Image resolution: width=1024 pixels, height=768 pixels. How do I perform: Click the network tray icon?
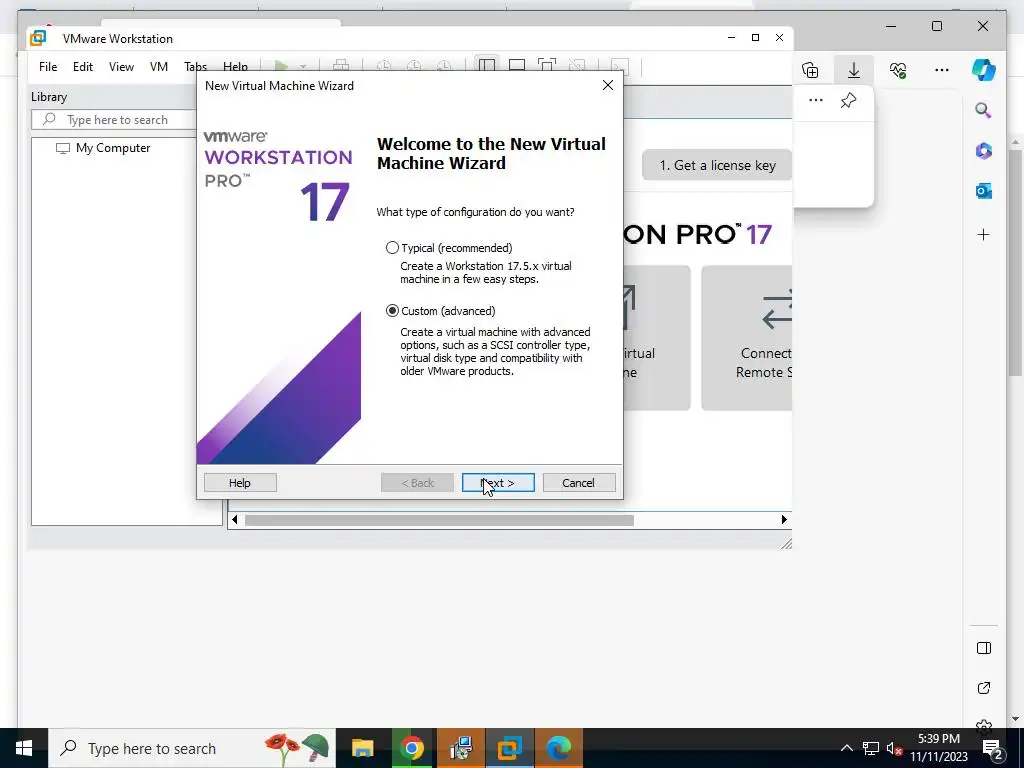tap(871, 748)
